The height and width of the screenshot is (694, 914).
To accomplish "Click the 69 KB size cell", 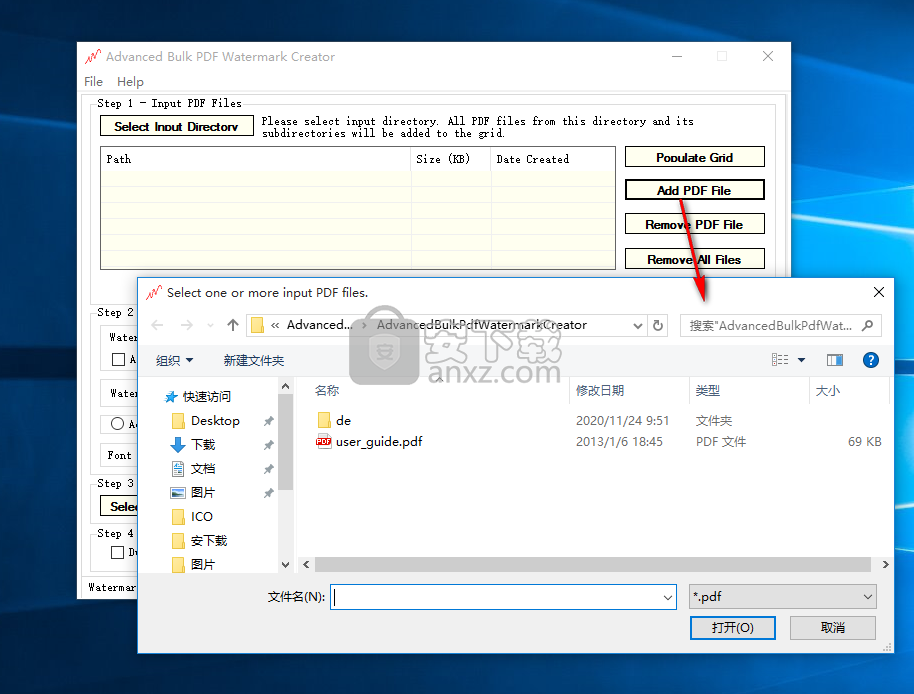I will pos(864,442).
